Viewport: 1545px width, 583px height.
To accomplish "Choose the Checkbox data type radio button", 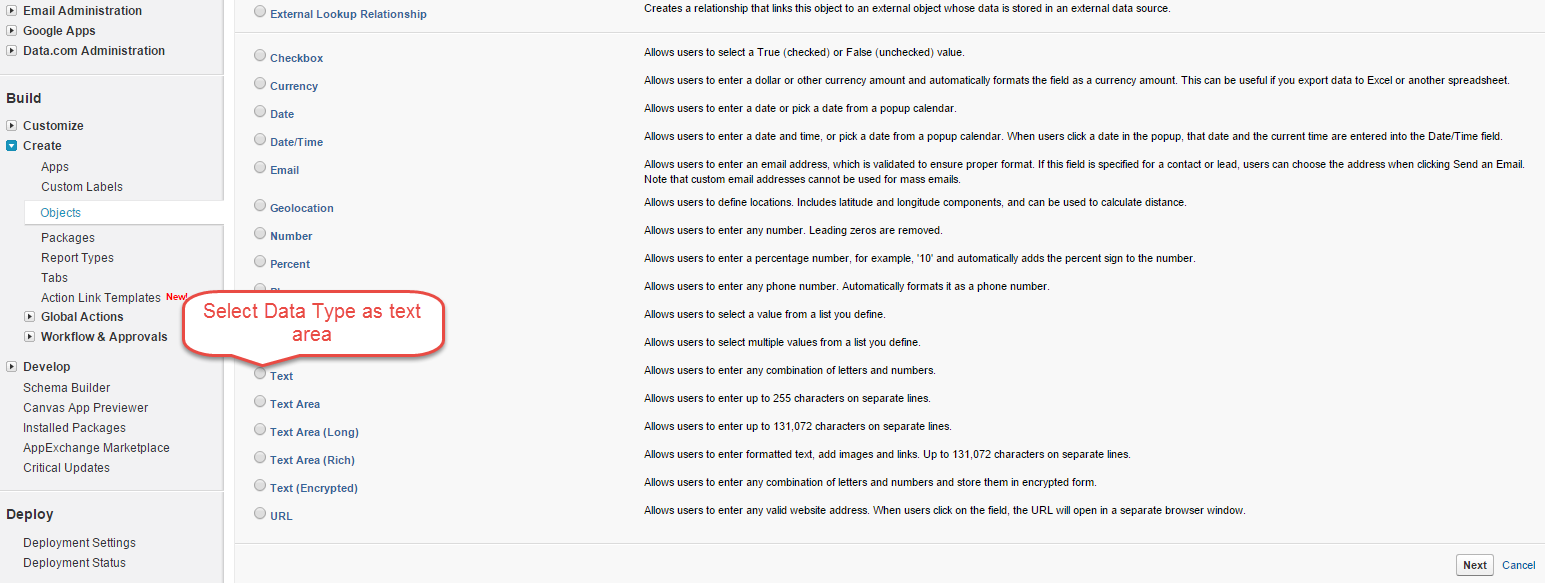I will pyautogui.click(x=260, y=56).
